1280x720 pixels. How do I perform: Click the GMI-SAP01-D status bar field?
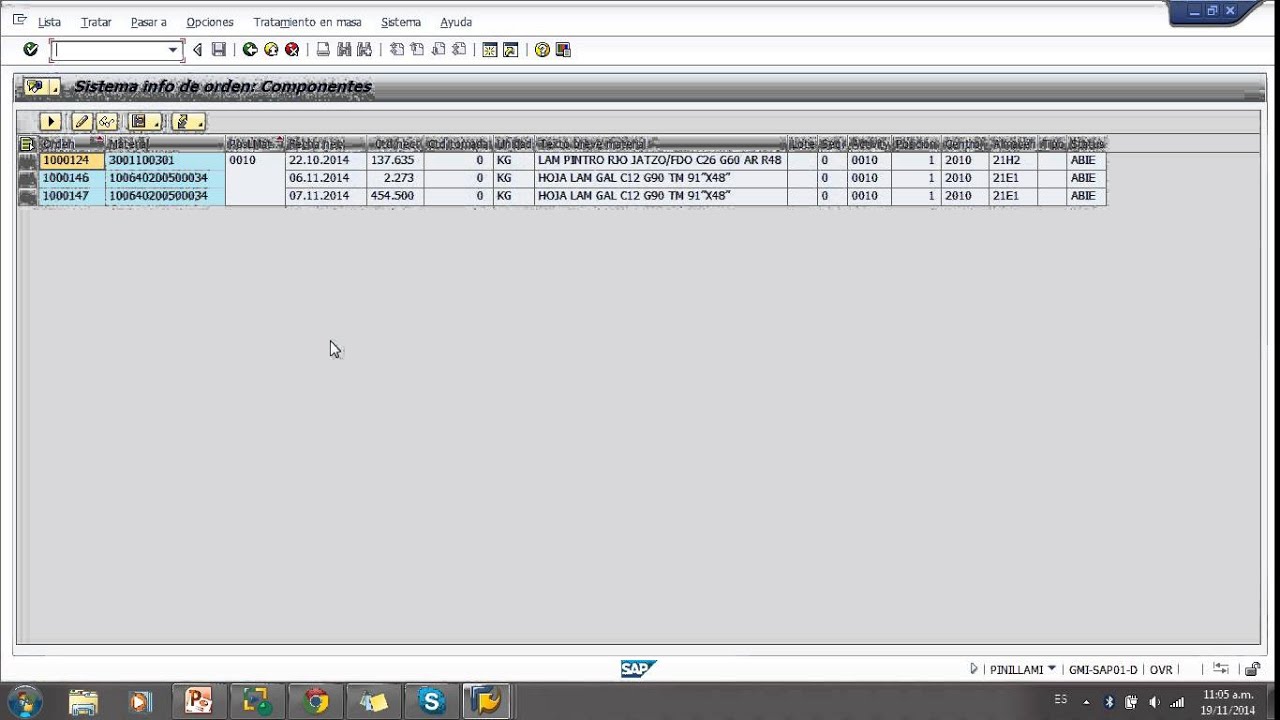point(1103,669)
